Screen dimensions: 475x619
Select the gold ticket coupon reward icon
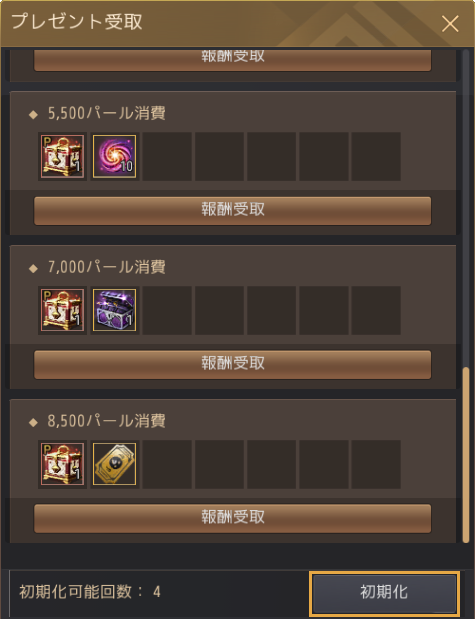pyautogui.click(x=115, y=464)
